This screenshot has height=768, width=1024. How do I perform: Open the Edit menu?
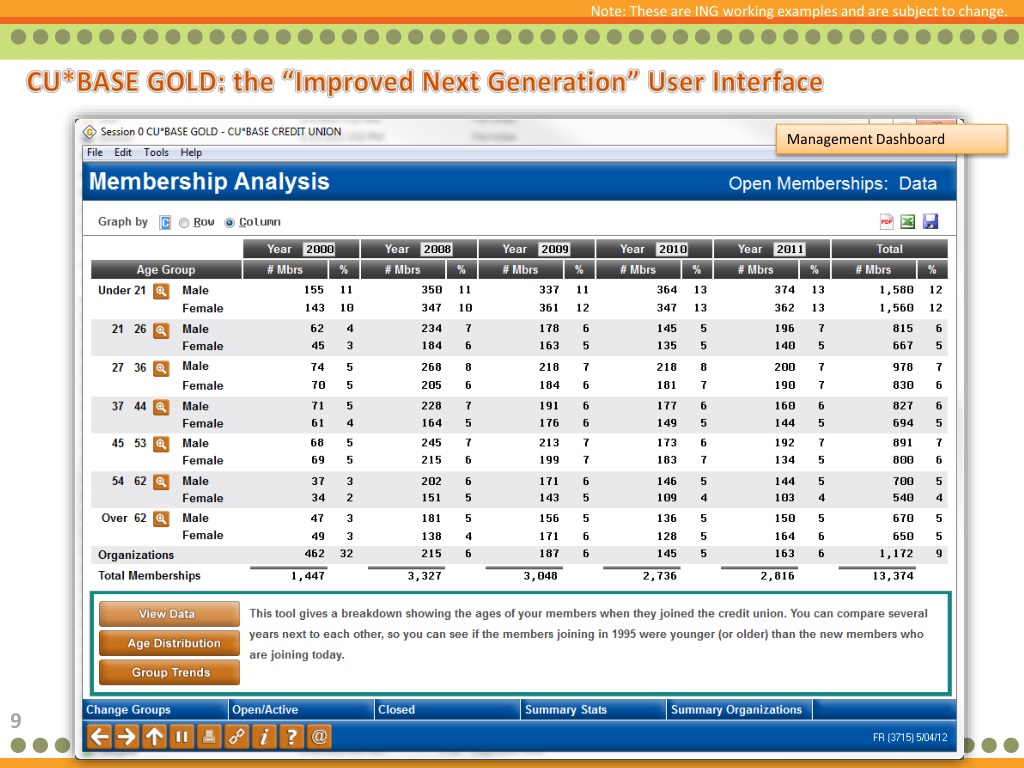[x=123, y=152]
